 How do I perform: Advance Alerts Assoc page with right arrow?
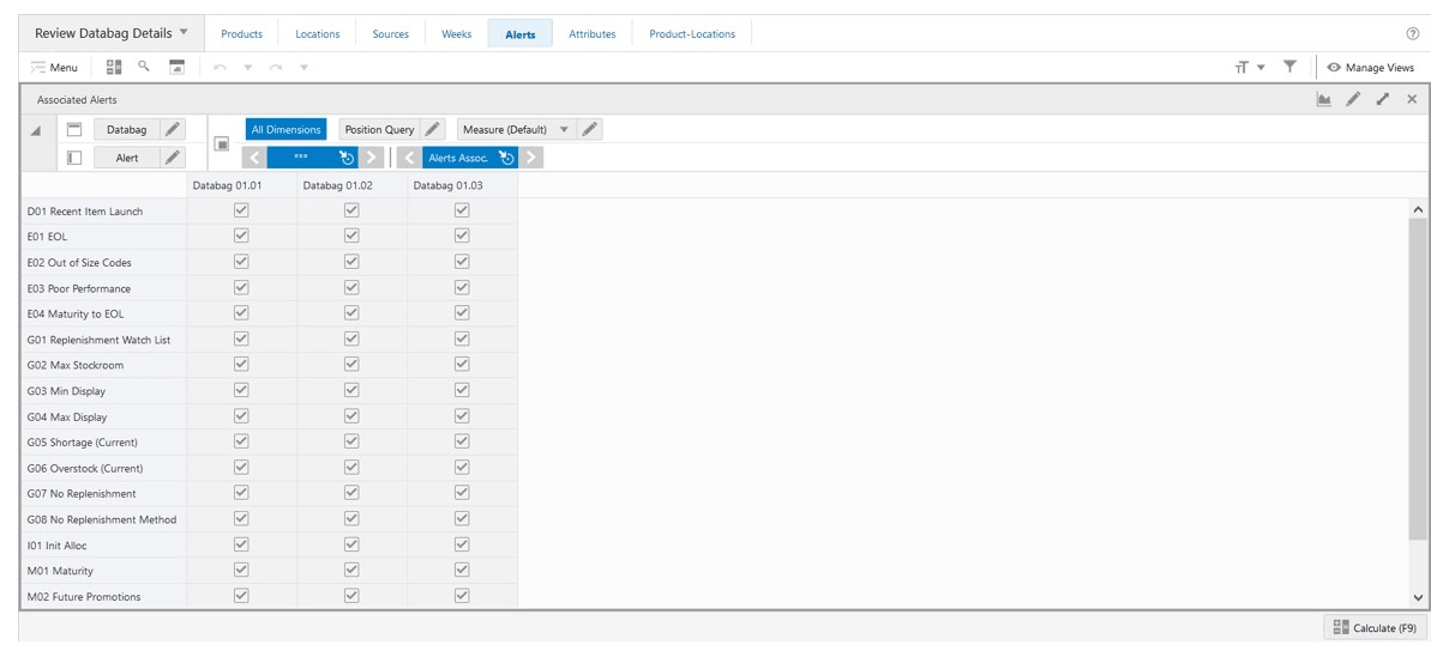(530, 158)
